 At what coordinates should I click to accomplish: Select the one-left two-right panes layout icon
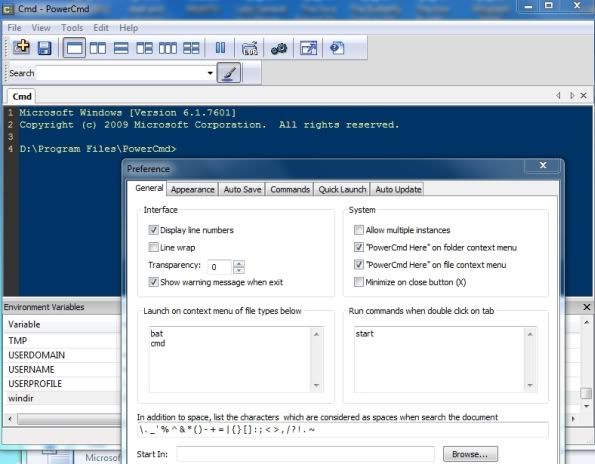coord(144,48)
